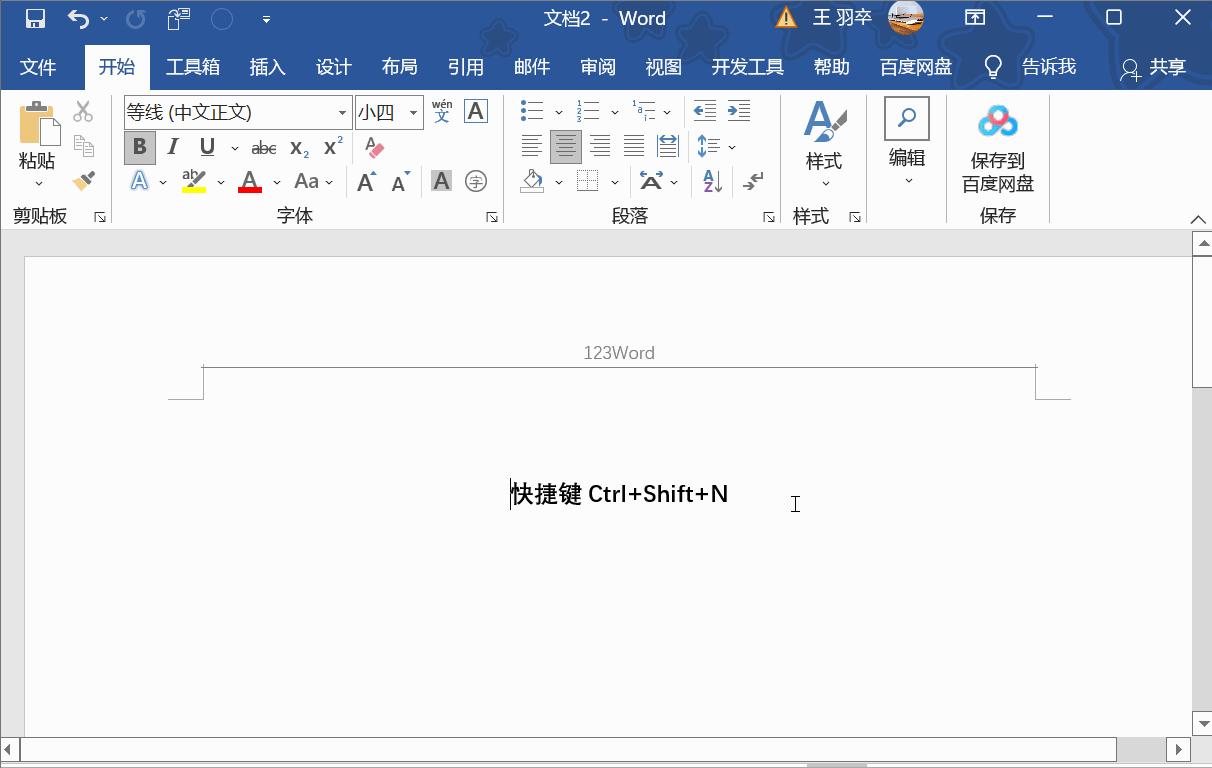This screenshot has height=768, width=1212.
Task: Clear all formatting with the eraser icon
Action: pyautogui.click(x=374, y=147)
